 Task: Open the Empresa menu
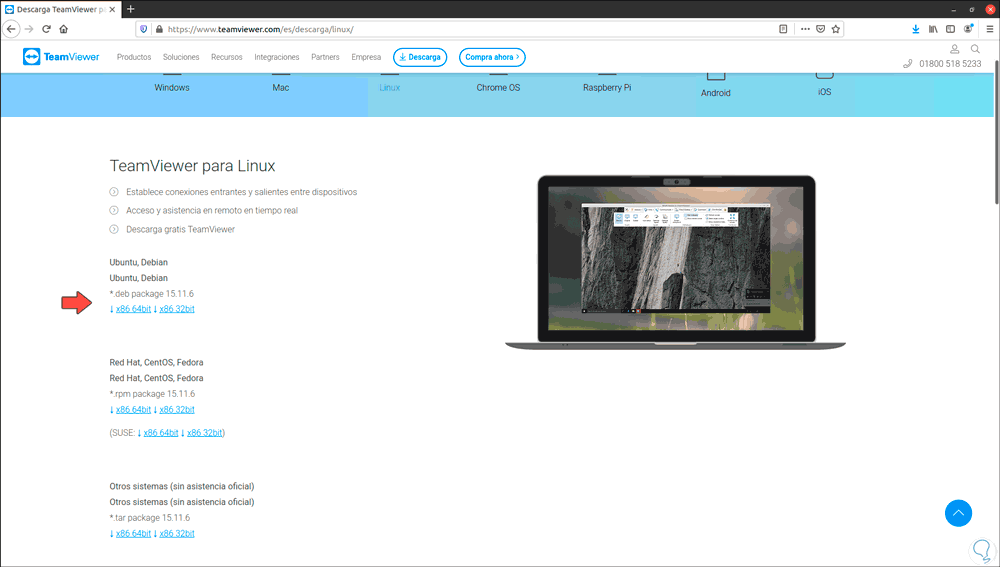point(366,57)
